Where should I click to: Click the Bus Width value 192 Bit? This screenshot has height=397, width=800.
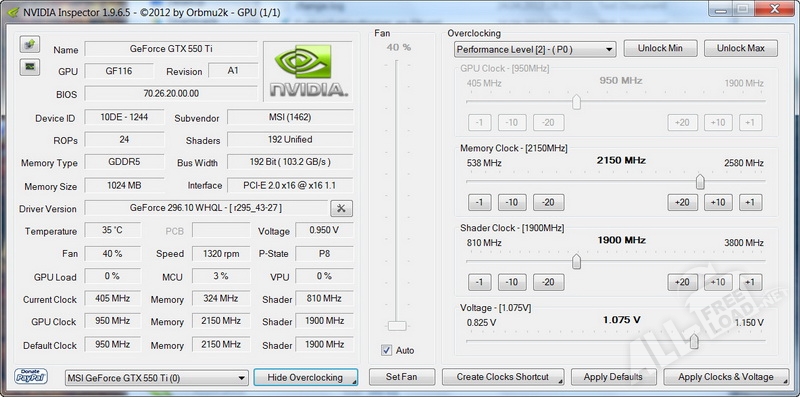290,162
